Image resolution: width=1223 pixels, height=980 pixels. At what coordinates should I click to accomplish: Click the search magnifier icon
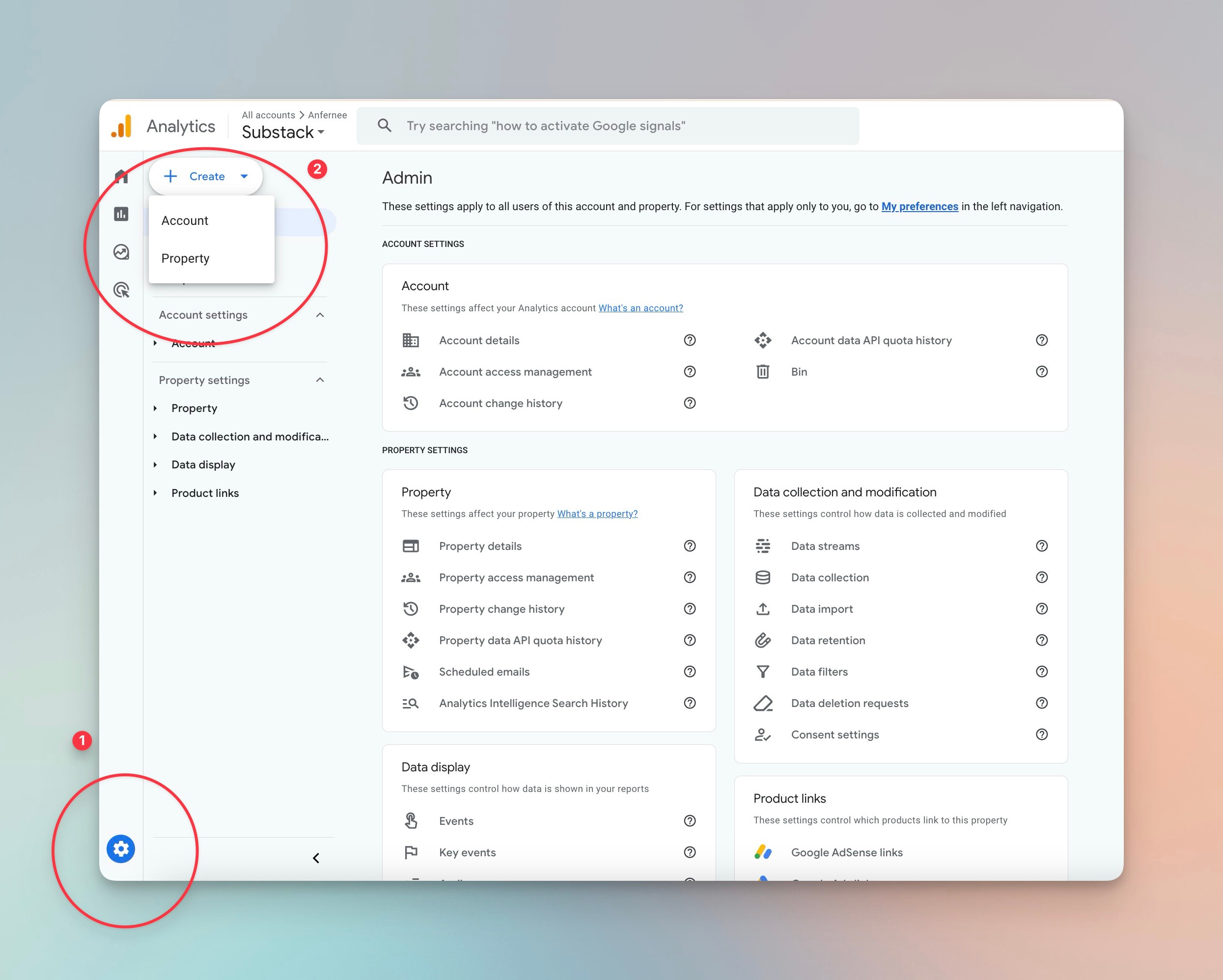pos(385,125)
